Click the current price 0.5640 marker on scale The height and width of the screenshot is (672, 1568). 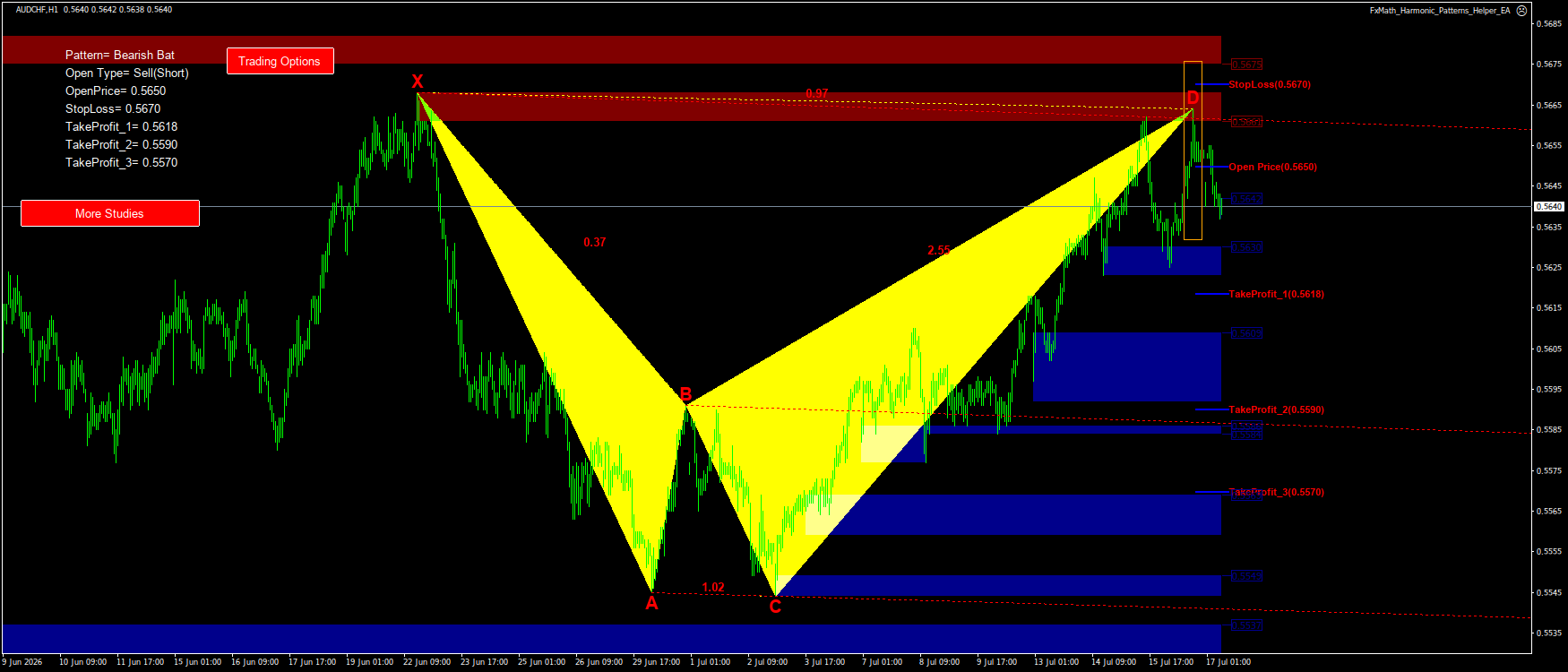pos(1549,206)
